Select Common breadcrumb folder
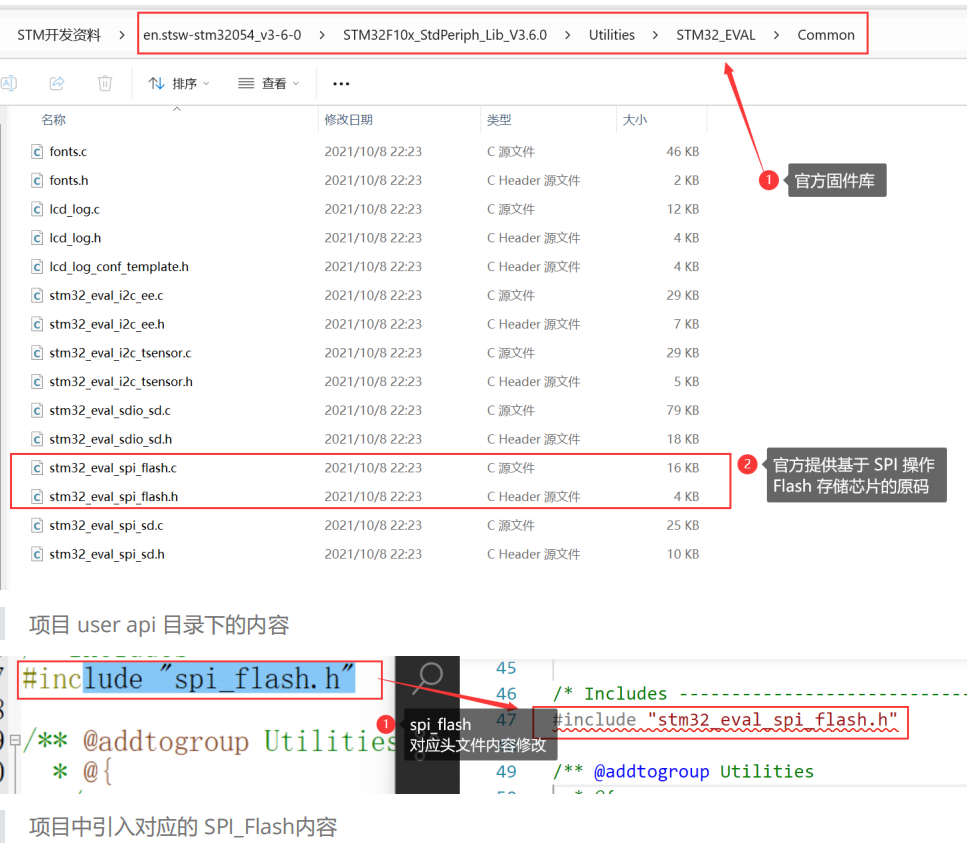The height and width of the screenshot is (850, 977). pos(826,35)
